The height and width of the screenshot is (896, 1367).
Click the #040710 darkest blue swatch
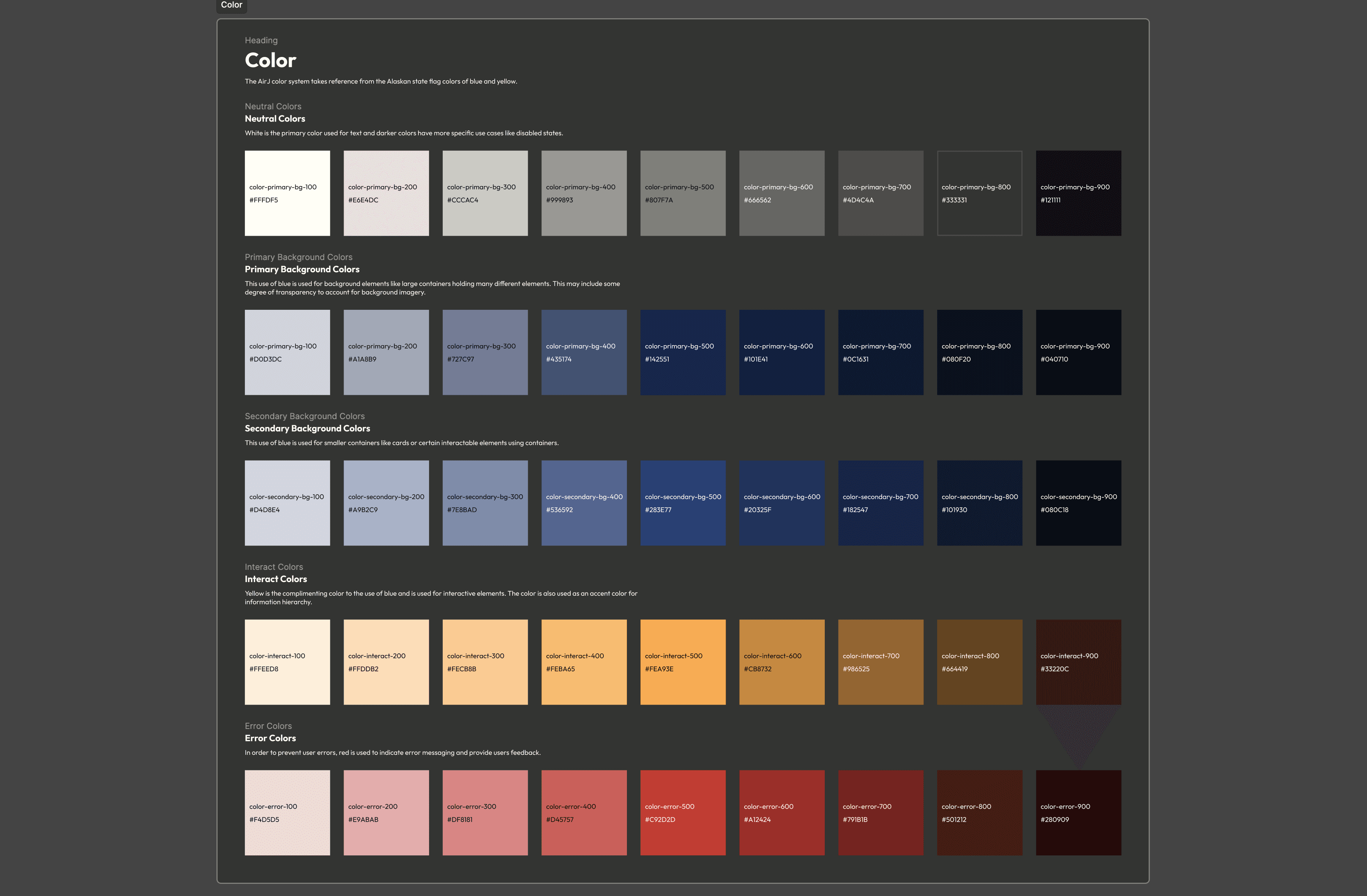pos(1078,353)
